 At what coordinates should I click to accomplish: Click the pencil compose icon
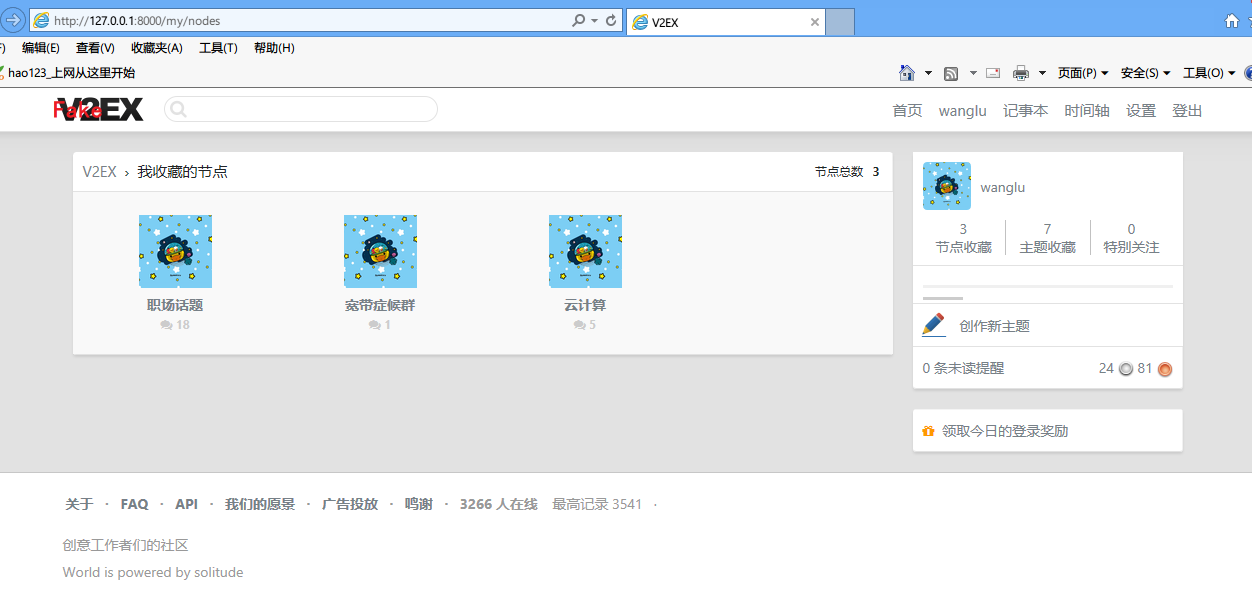(933, 325)
